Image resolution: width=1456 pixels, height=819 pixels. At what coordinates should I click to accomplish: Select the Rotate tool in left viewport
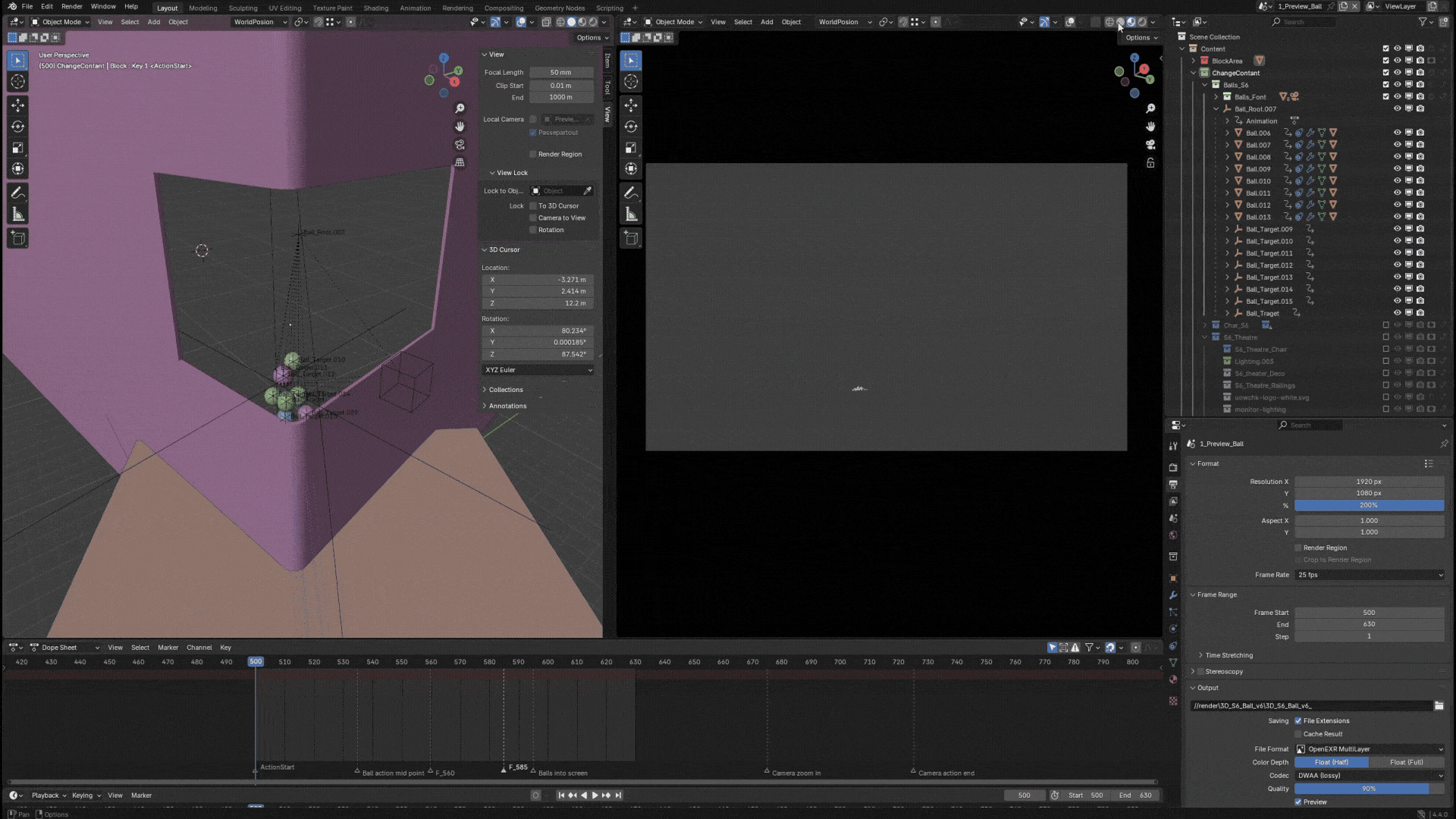18,127
